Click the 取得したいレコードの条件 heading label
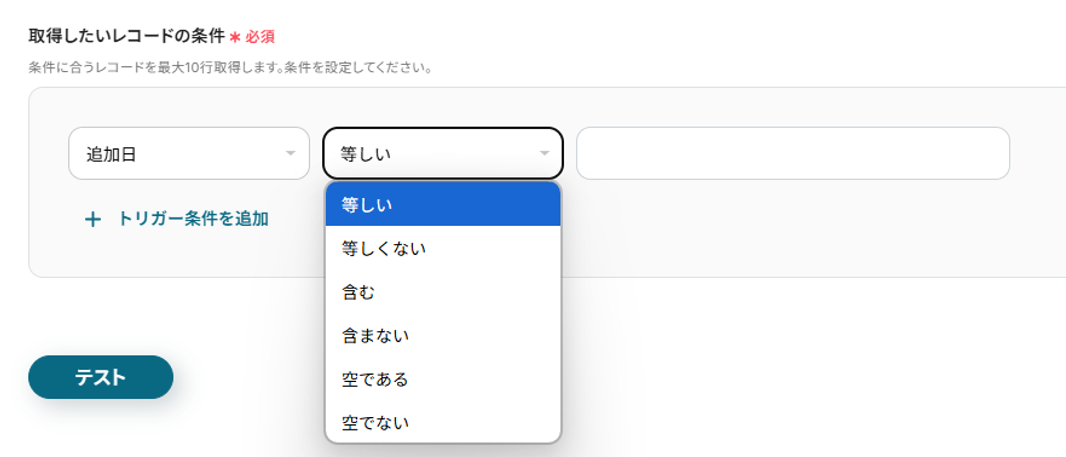Image resolution: width=1066 pixels, height=457 pixels. click(x=126, y=36)
